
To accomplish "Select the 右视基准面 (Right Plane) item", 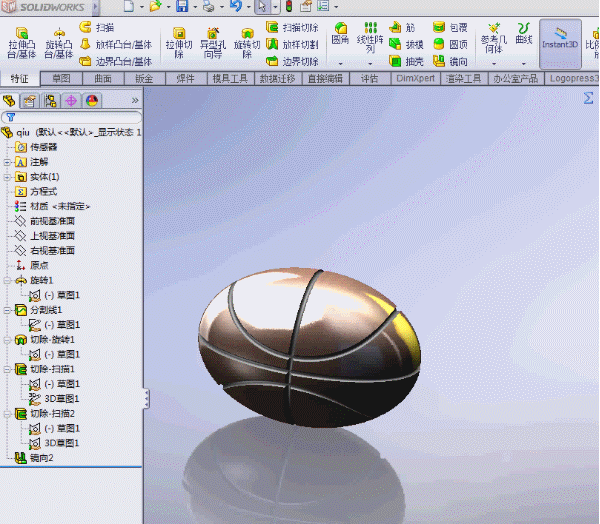I will 45,251.
